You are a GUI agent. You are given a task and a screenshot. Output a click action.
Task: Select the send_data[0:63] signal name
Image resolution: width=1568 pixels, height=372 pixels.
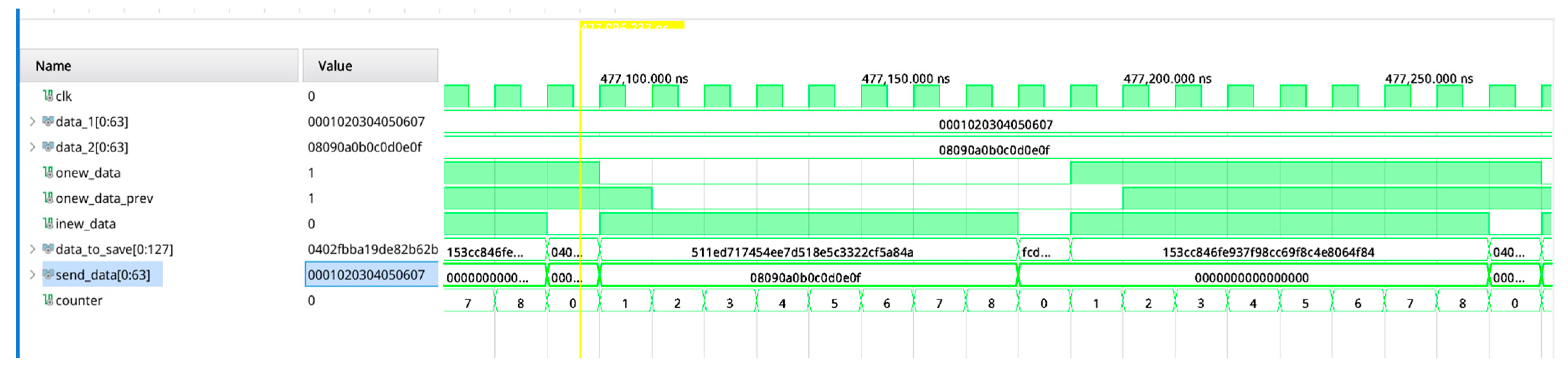coord(102,275)
